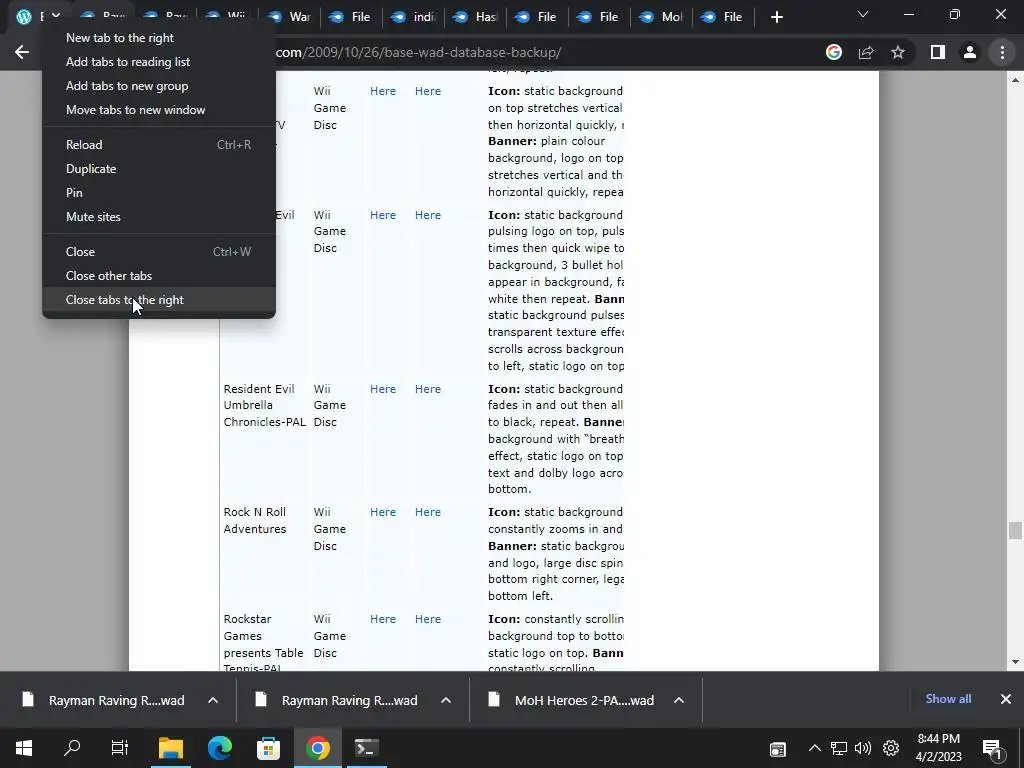This screenshot has height=768, width=1024.
Task: Click the address bar URL
Action: click(418, 52)
